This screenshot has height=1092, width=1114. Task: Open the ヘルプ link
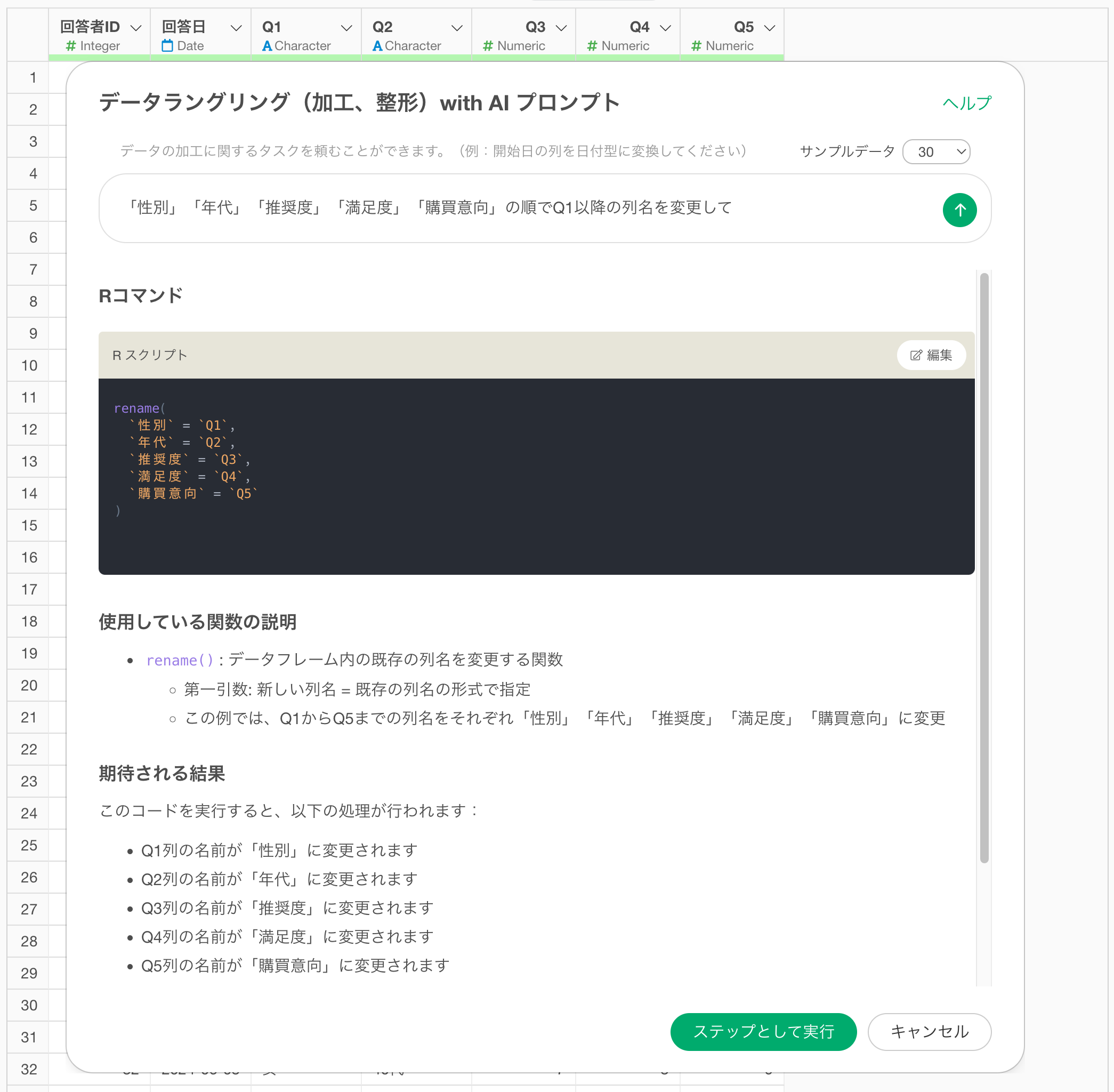967,103
